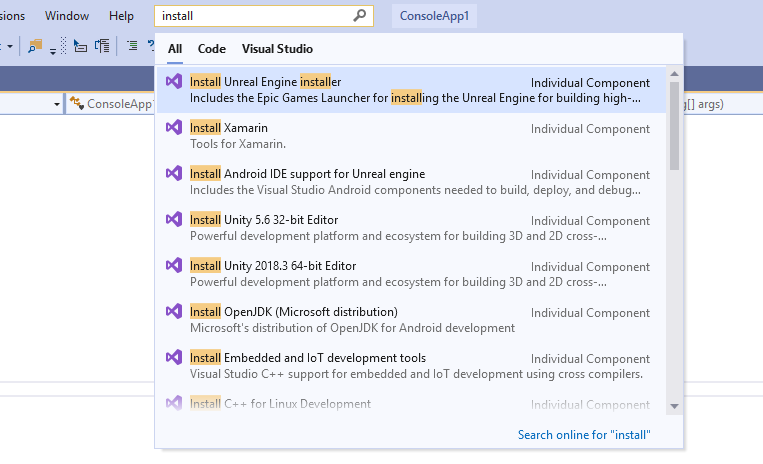Screen dimensions: 763x464
Task: Click the purple icon beside Install Xamarin
Action: pos(174,127)
